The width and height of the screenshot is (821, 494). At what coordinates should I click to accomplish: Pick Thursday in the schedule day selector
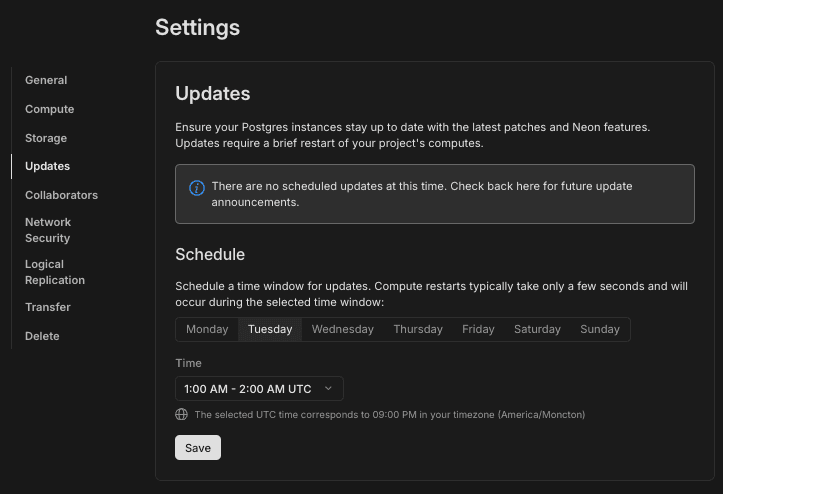tap(418, 329)
